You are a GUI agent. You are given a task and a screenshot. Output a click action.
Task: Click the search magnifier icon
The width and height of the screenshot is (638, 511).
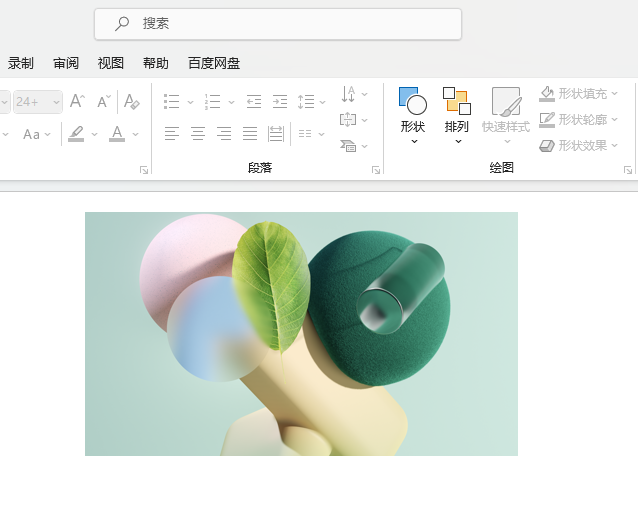(x=122, y=24)
